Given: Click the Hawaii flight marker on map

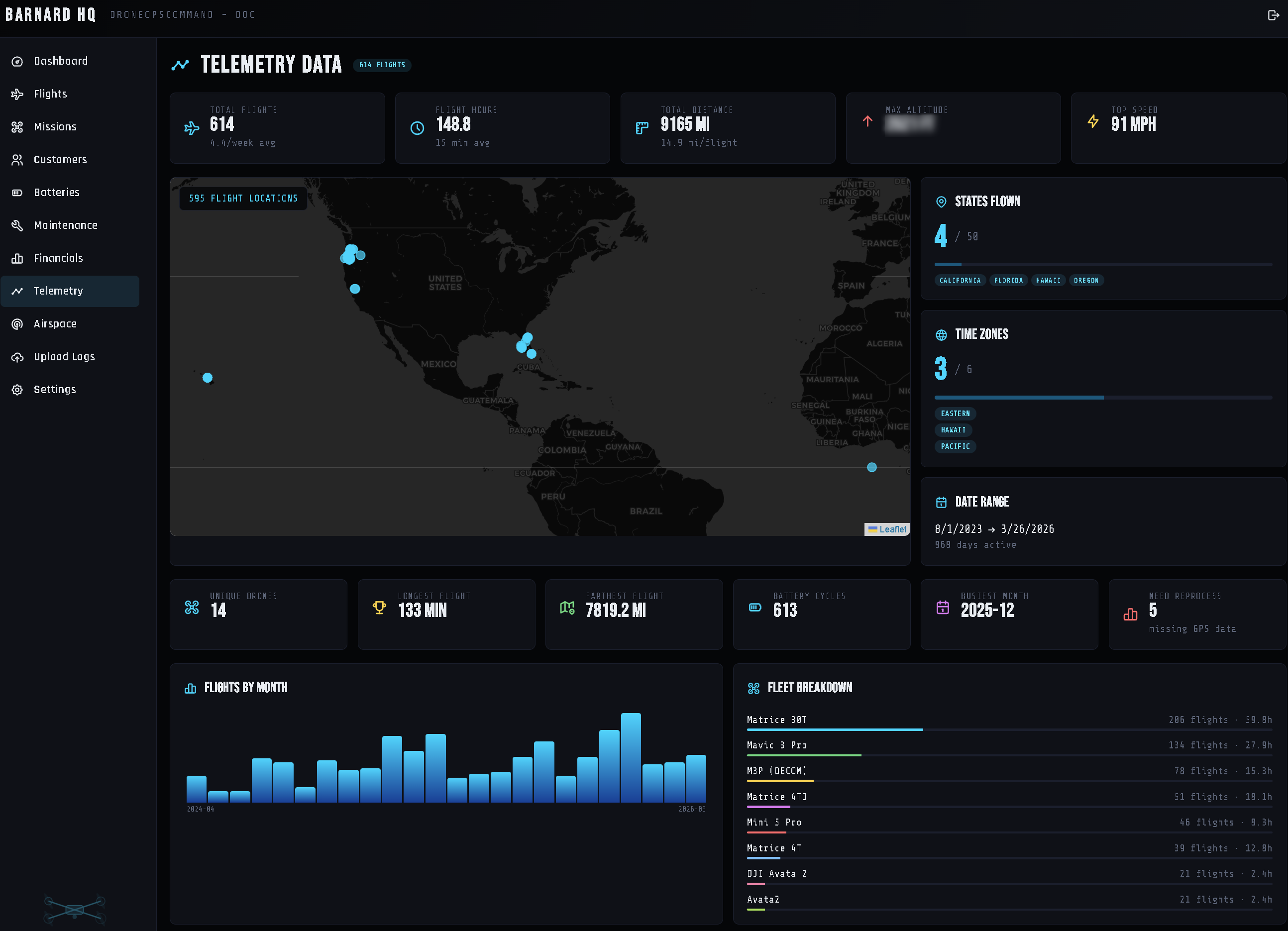Looking at the screenshot, I should pyautogui.click(x=208, y=378).
